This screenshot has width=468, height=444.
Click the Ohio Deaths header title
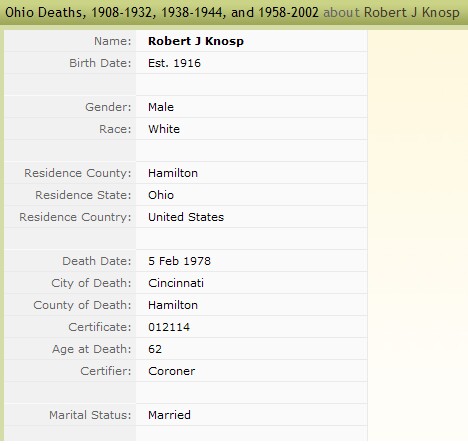(x=162, y=12)
